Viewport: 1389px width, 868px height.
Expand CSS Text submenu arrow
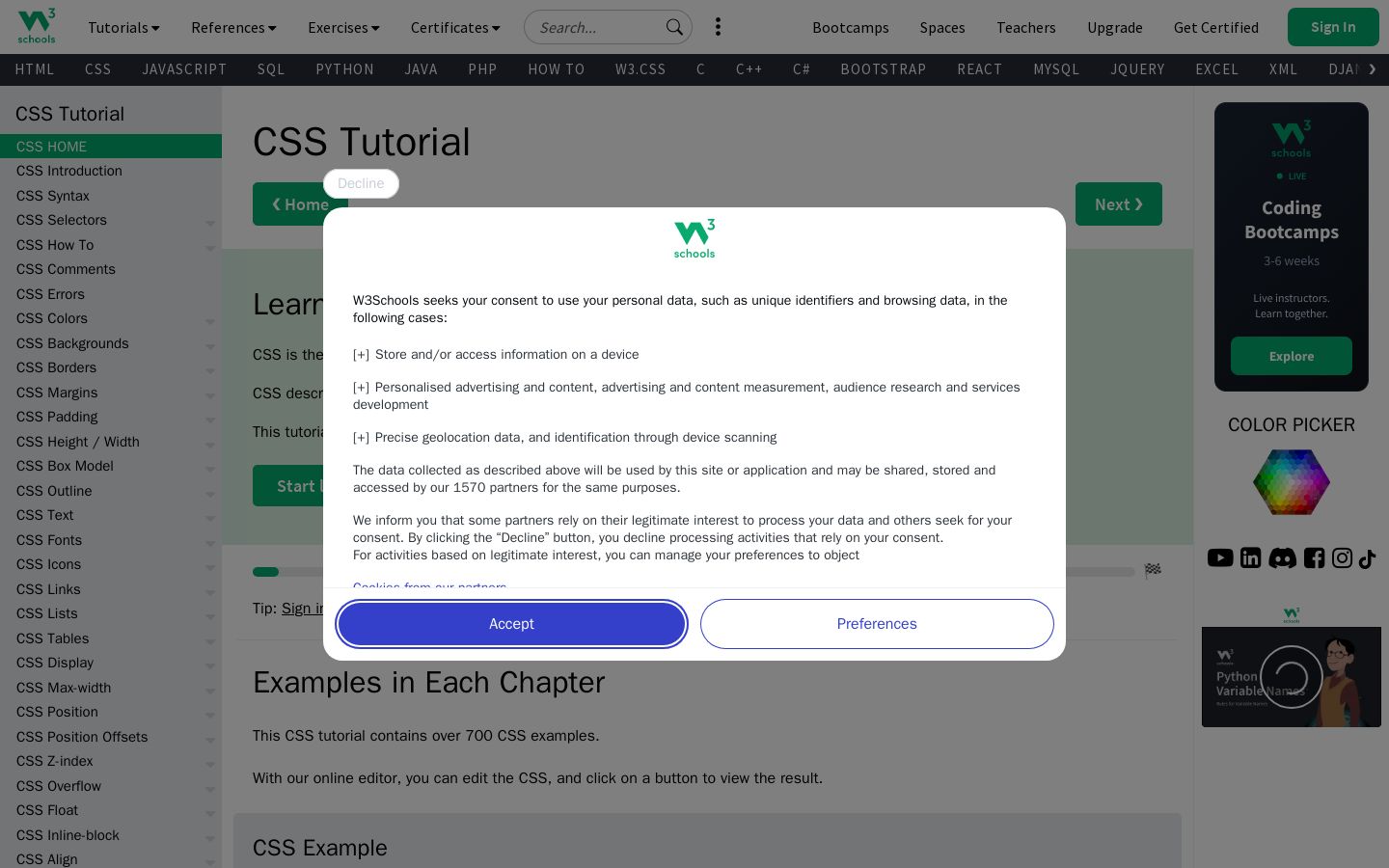point(209,518)
